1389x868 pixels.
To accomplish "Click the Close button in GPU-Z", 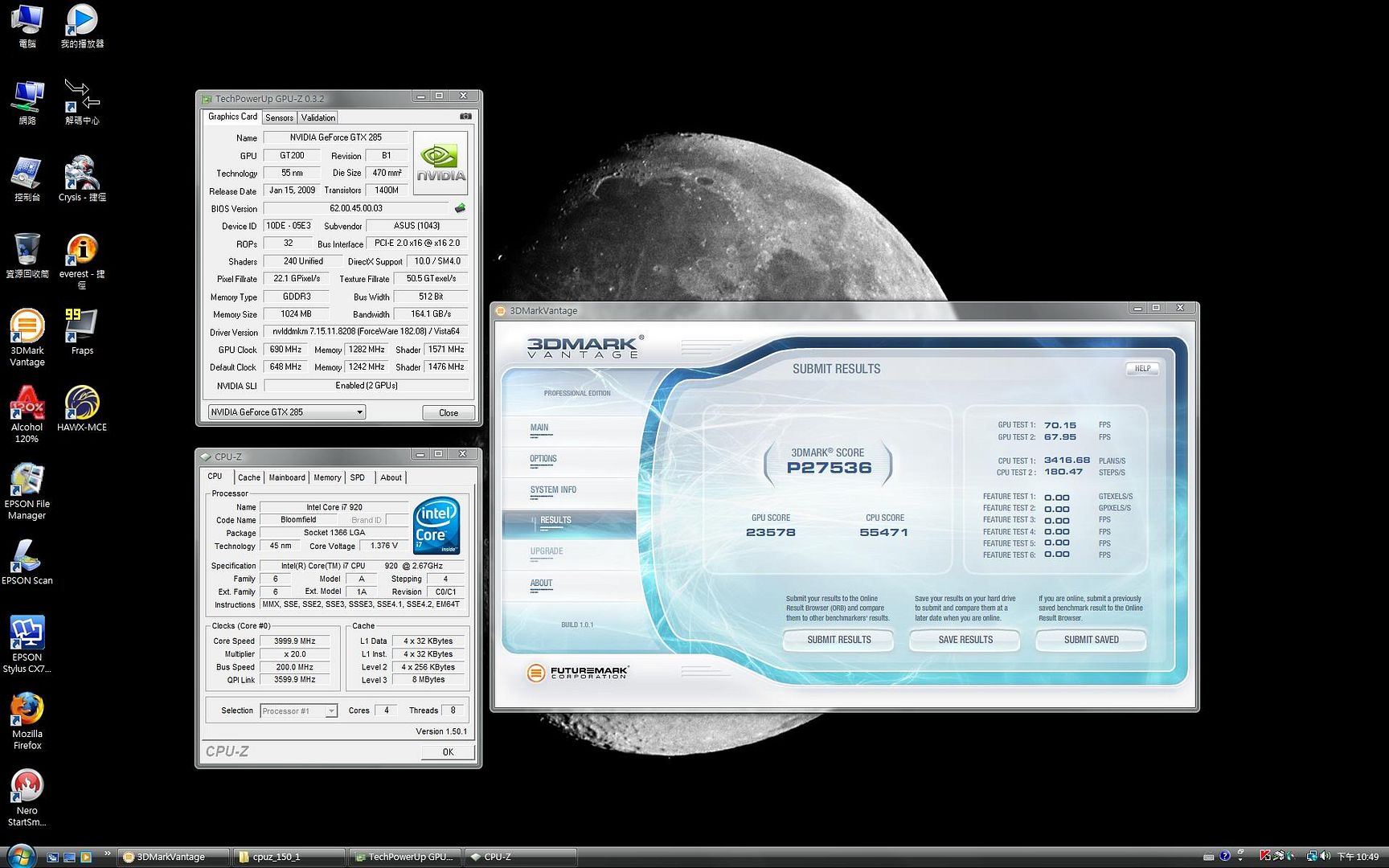I will coord(449,413).
